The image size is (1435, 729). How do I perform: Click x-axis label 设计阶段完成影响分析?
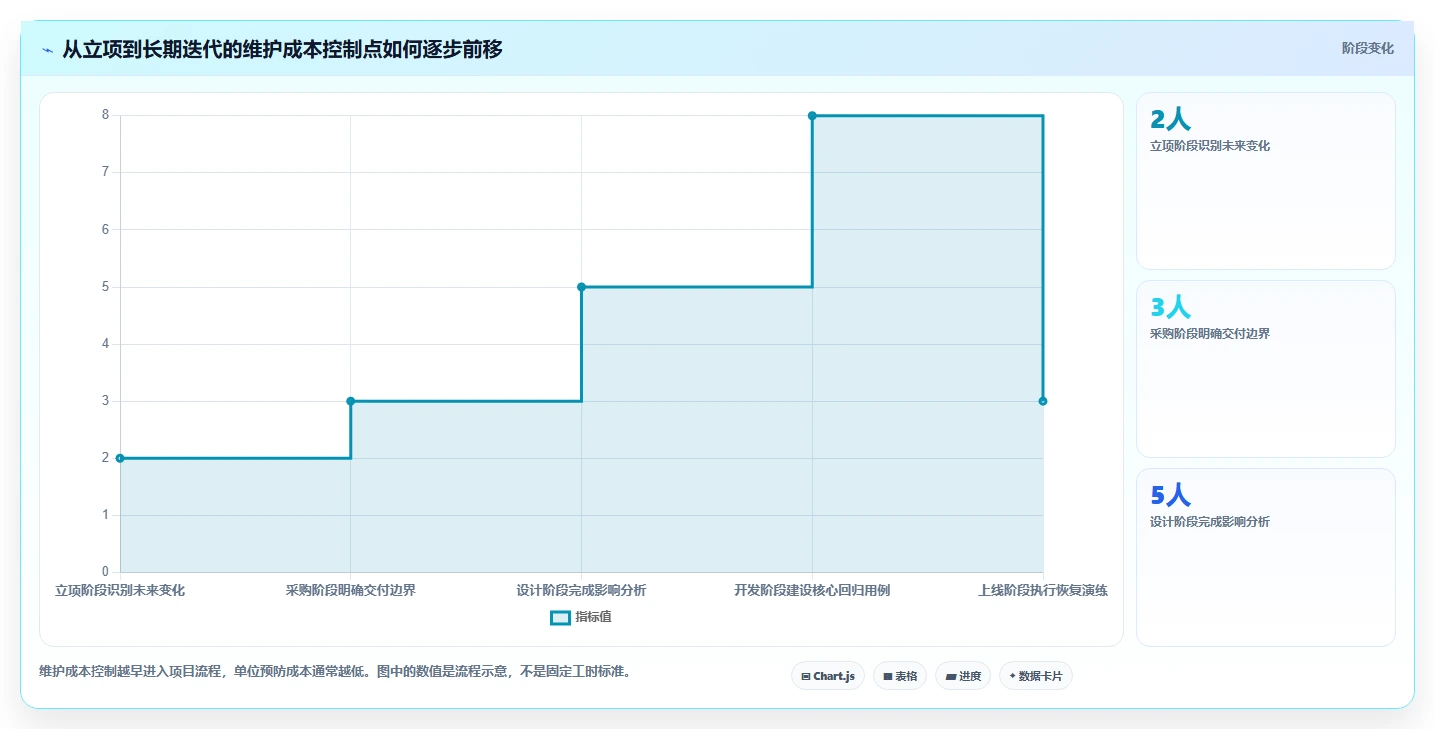coord(581,590)
